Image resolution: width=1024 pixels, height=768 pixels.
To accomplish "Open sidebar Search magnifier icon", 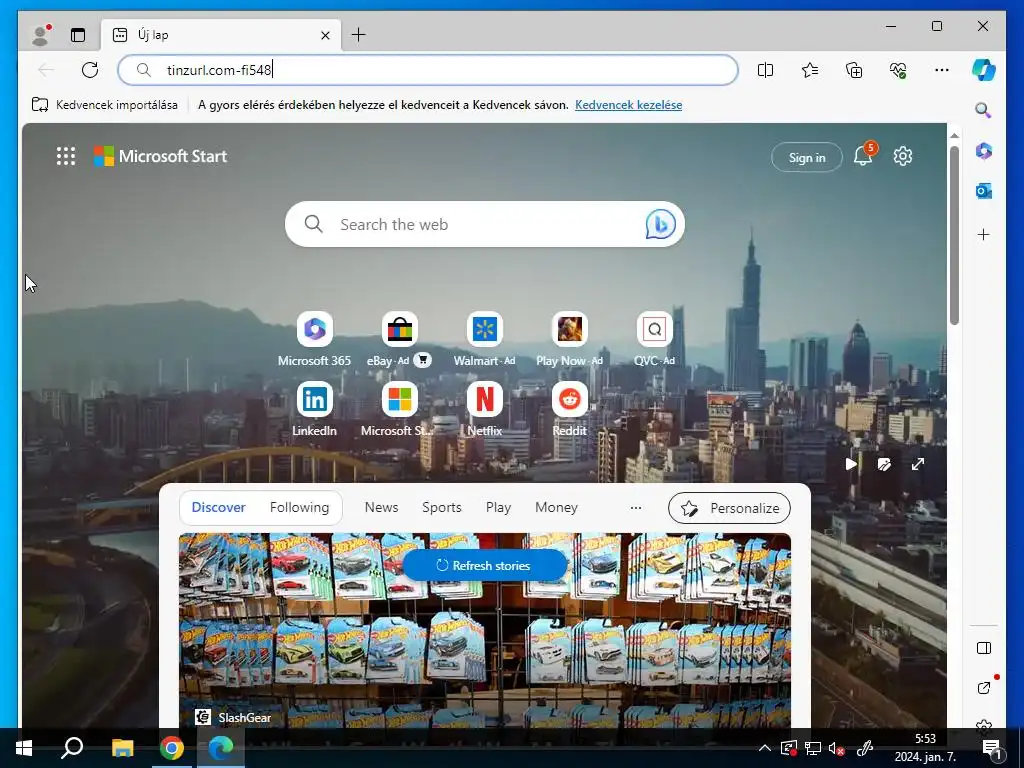I will 984,110.
